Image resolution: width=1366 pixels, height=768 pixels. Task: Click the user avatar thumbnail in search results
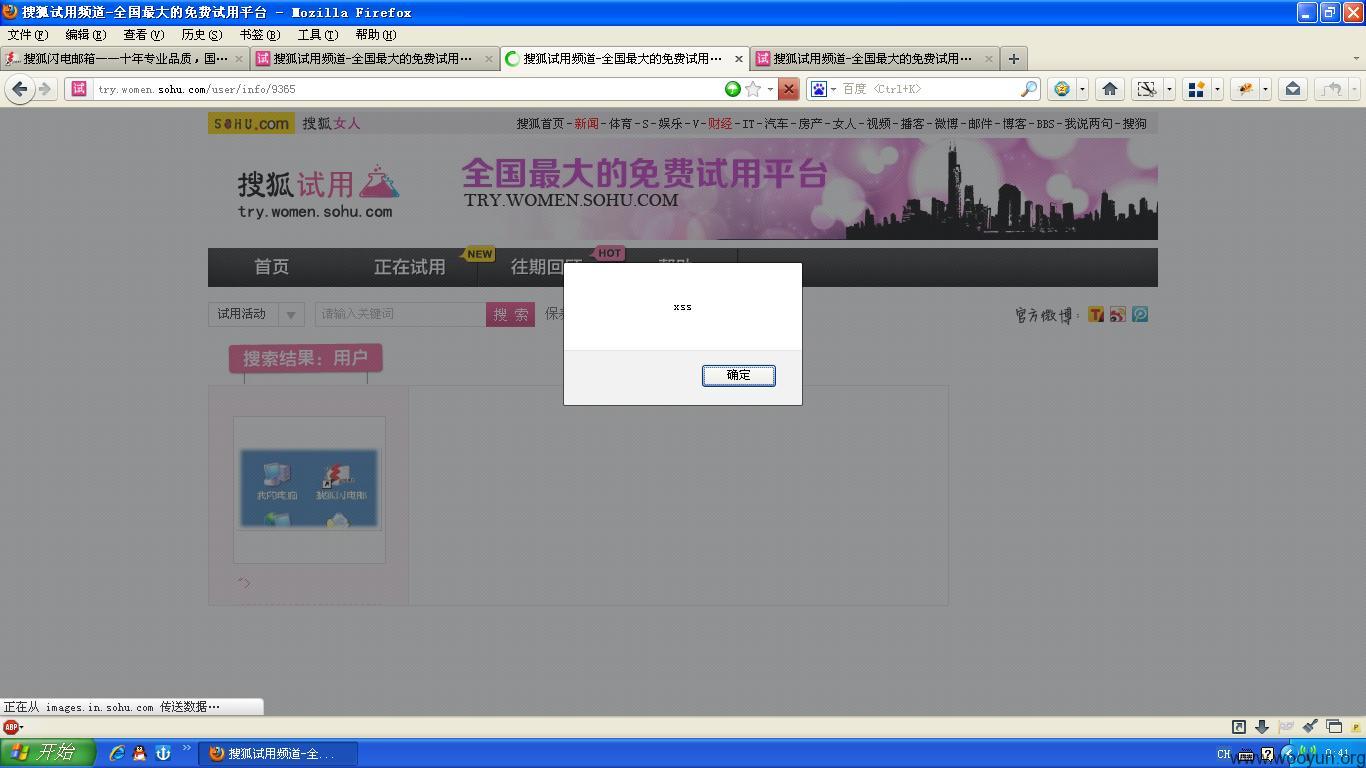pyautogui.click(x=309, y=488)
